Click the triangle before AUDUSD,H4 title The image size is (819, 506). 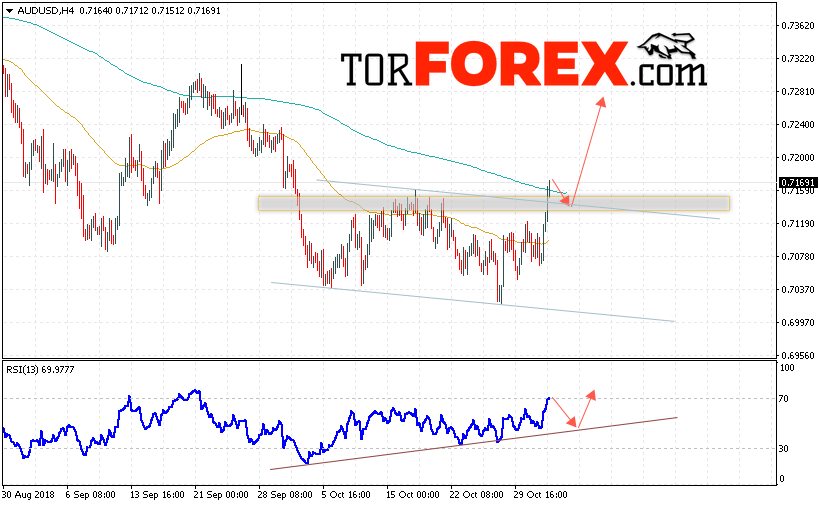[9, 10]
